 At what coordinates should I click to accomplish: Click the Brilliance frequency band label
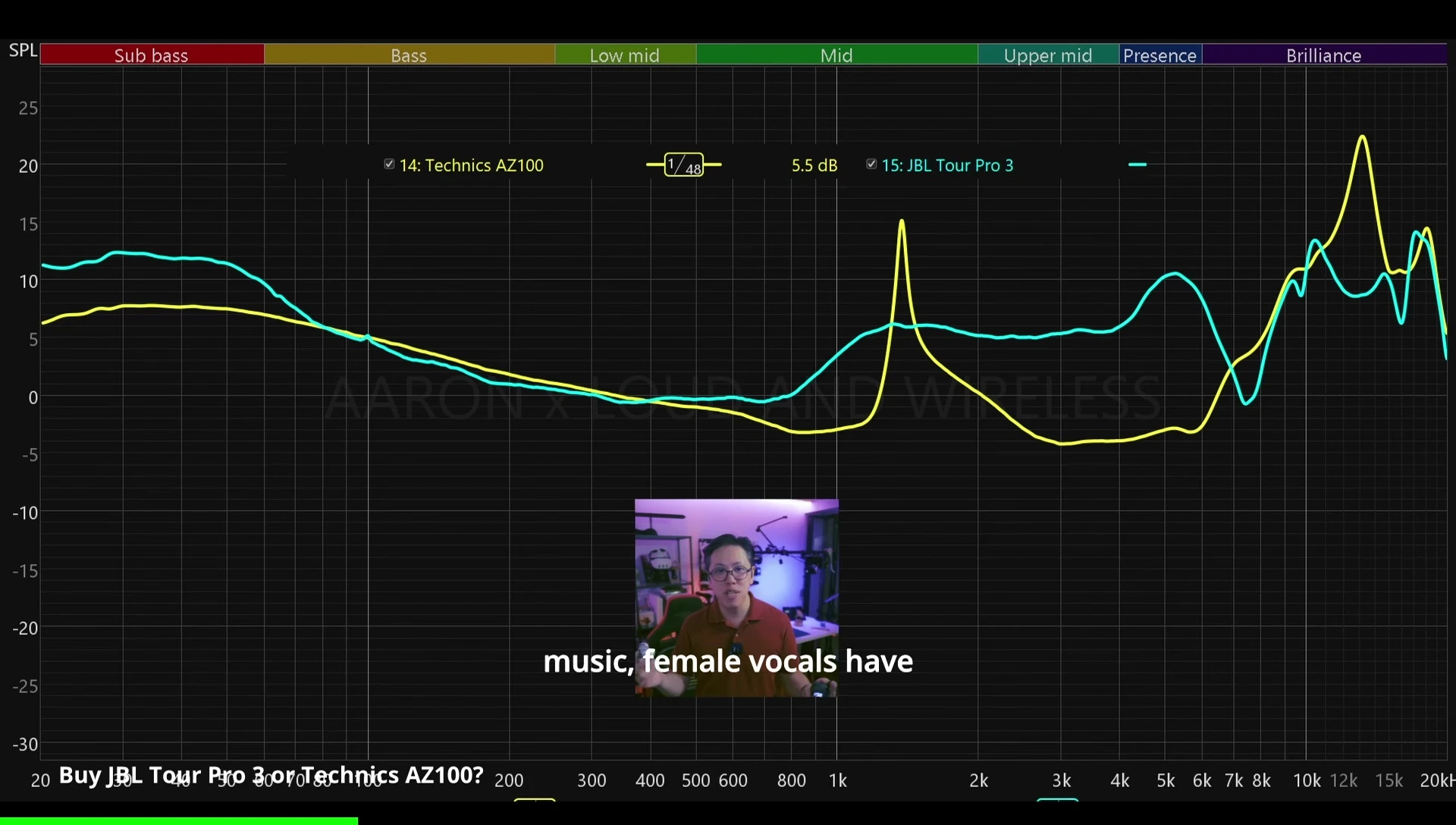point(1323,55)
